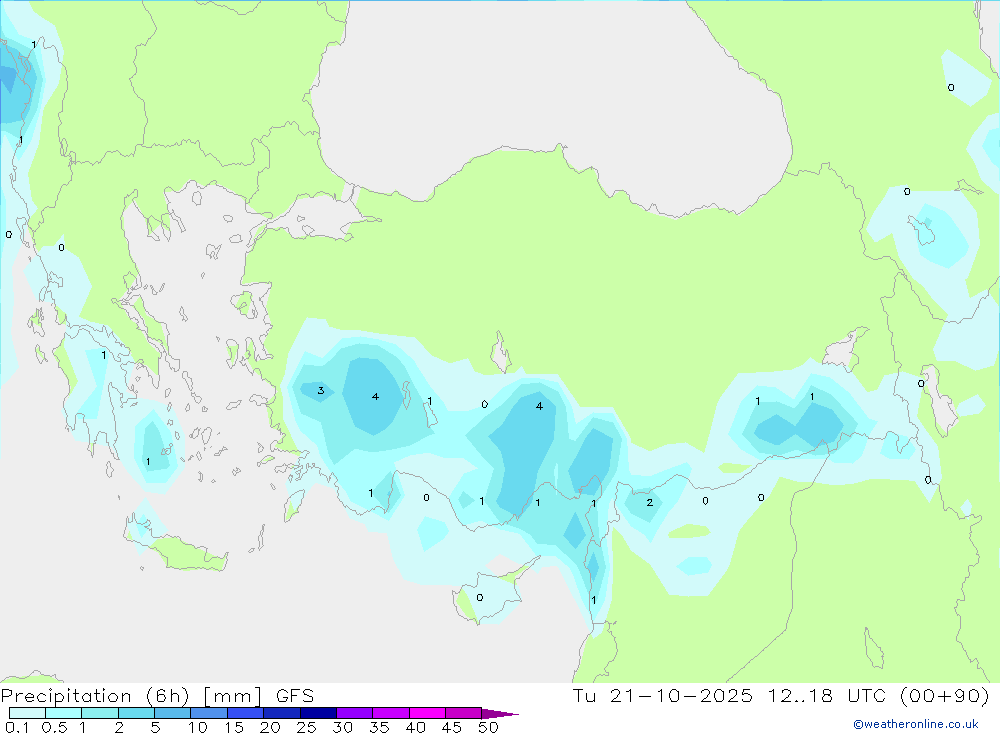This screenshot has width=1000, height=733.
Task: Choose the 2–5 mm legend color swatch
Action: click(136, 713)
